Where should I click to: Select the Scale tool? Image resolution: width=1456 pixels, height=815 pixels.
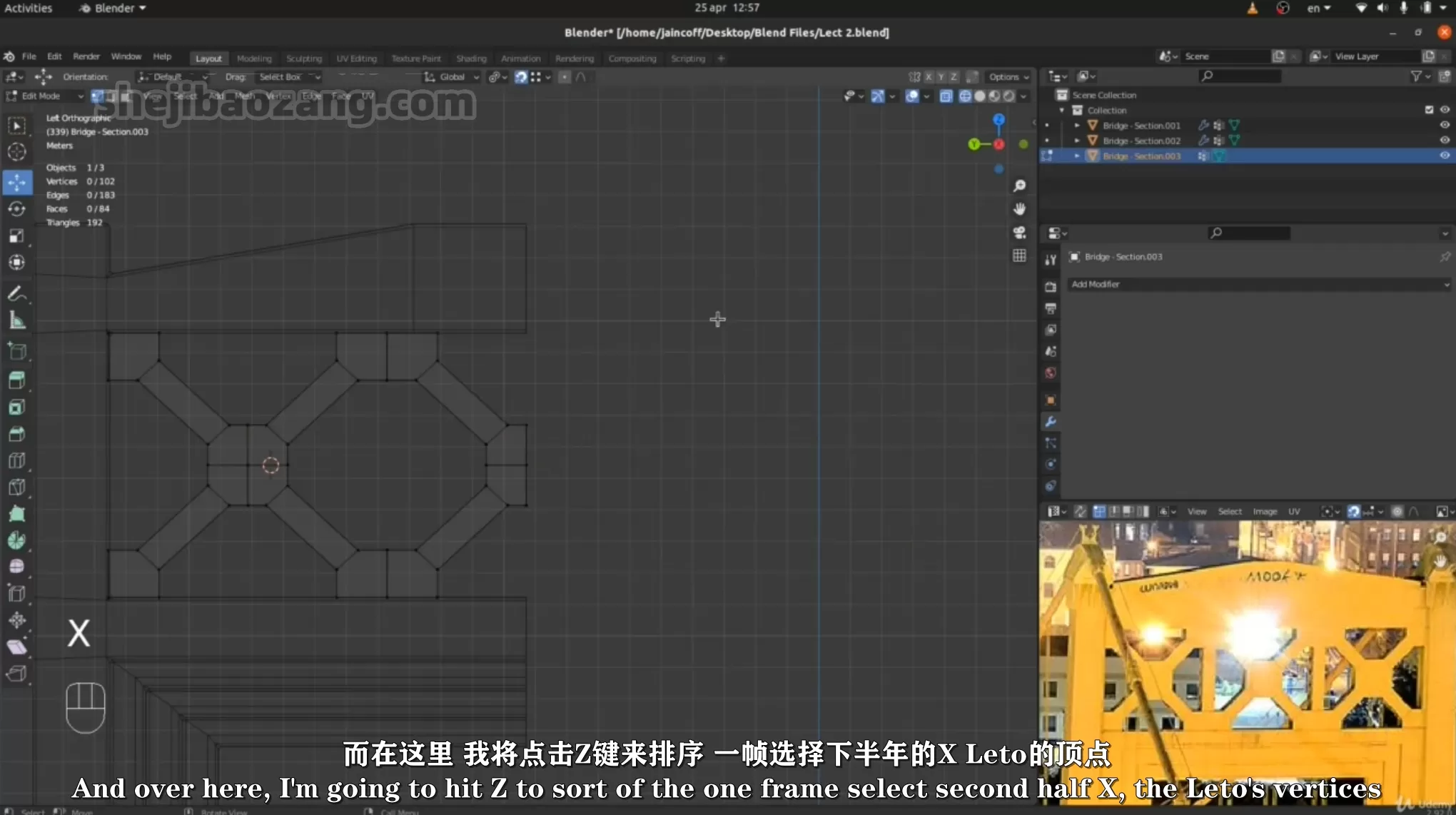point(16,236)
